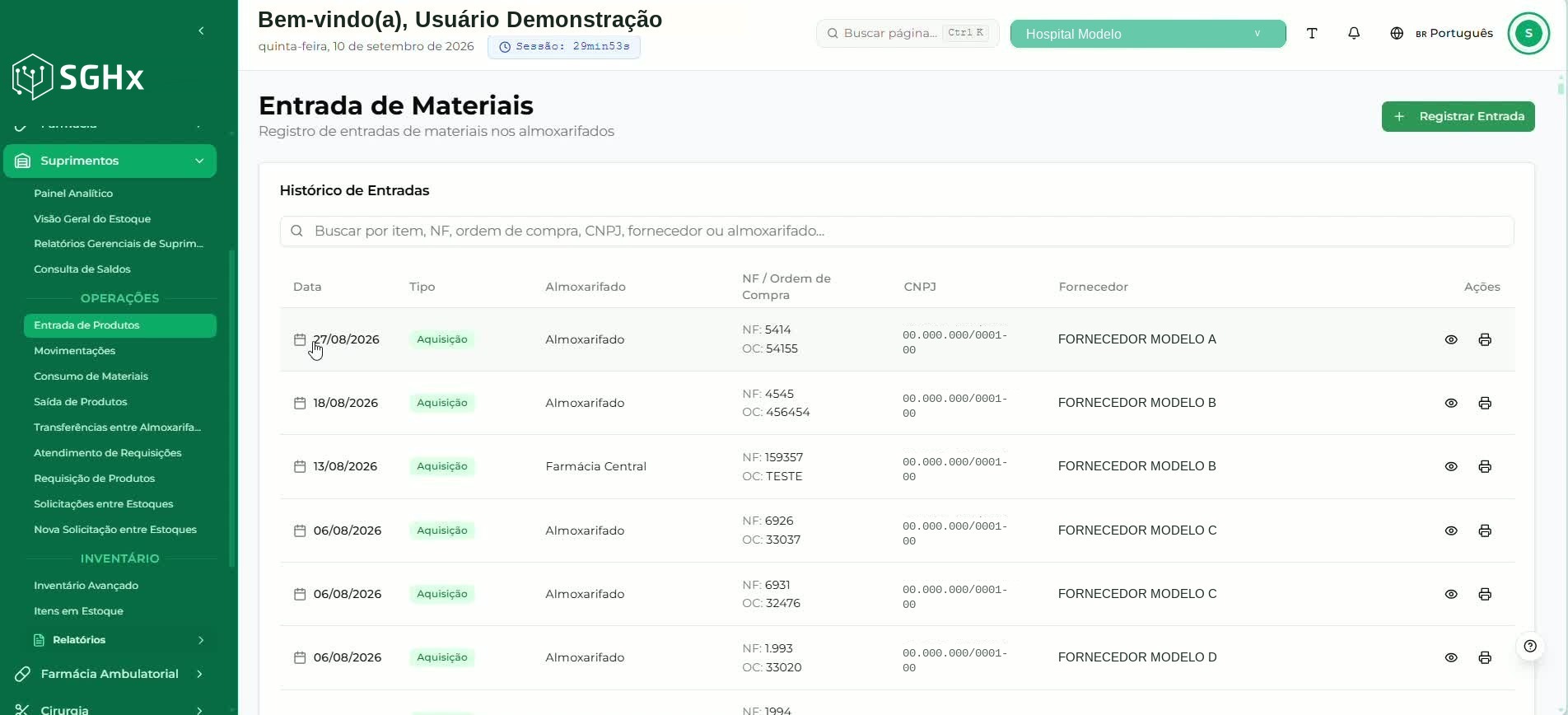
Task: Click the session timer badge
Action: 564,47
